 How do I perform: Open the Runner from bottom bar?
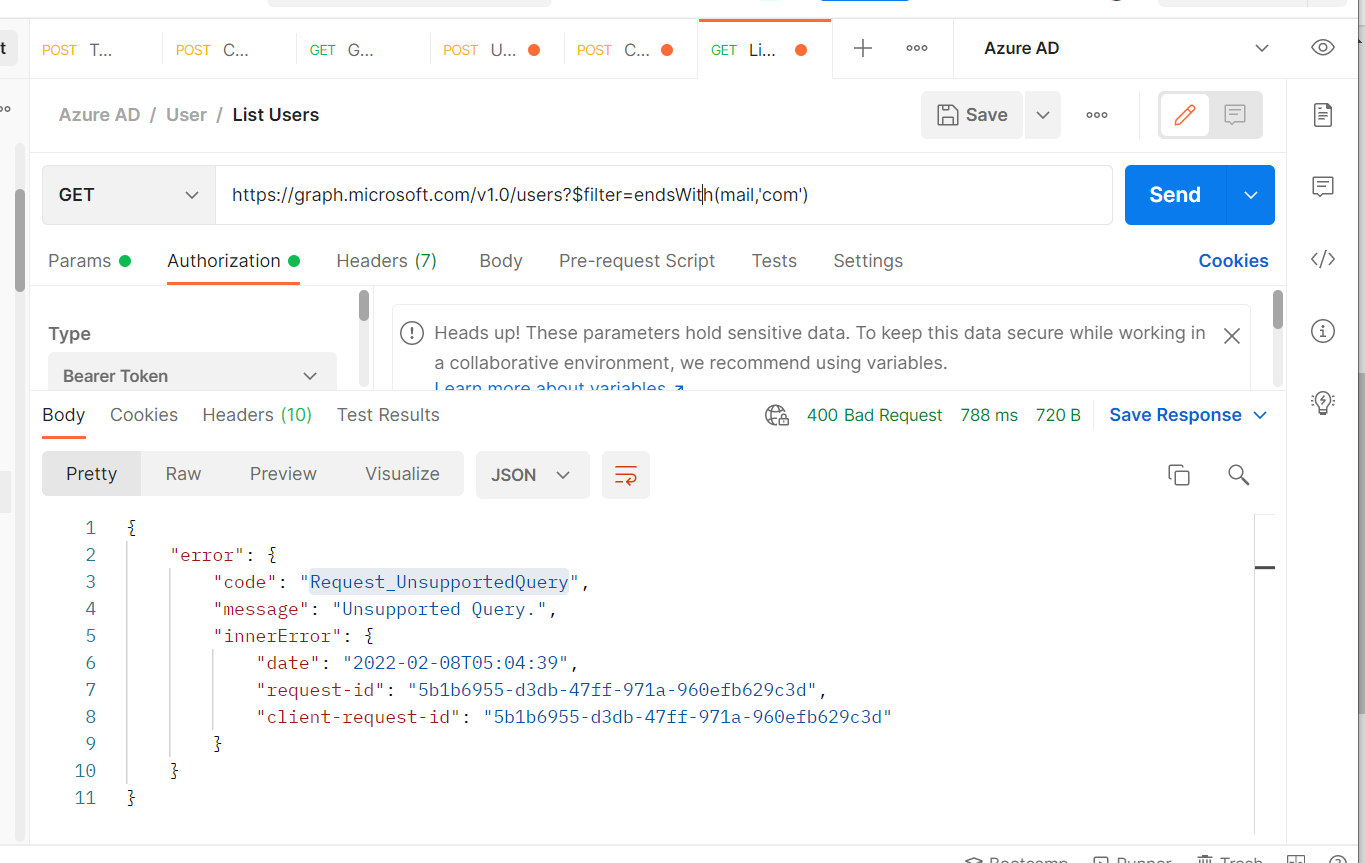click(1131, 857)
